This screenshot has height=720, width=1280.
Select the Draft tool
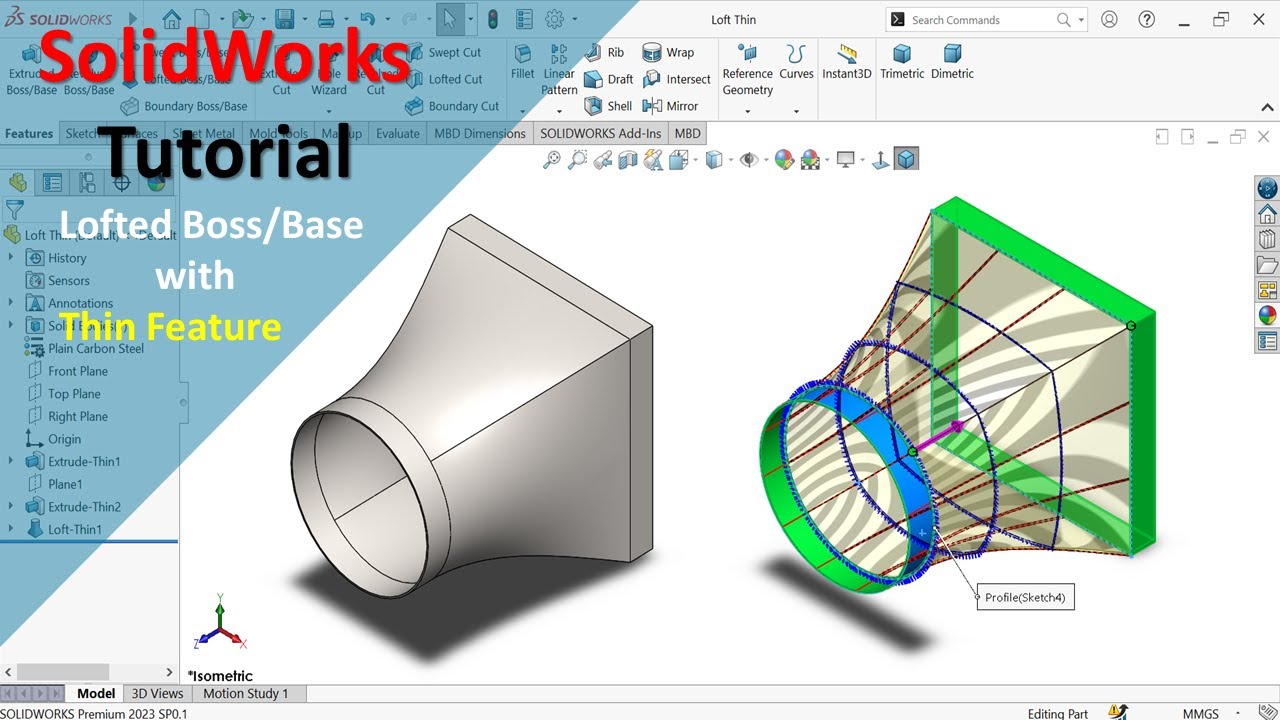[609, 79]
